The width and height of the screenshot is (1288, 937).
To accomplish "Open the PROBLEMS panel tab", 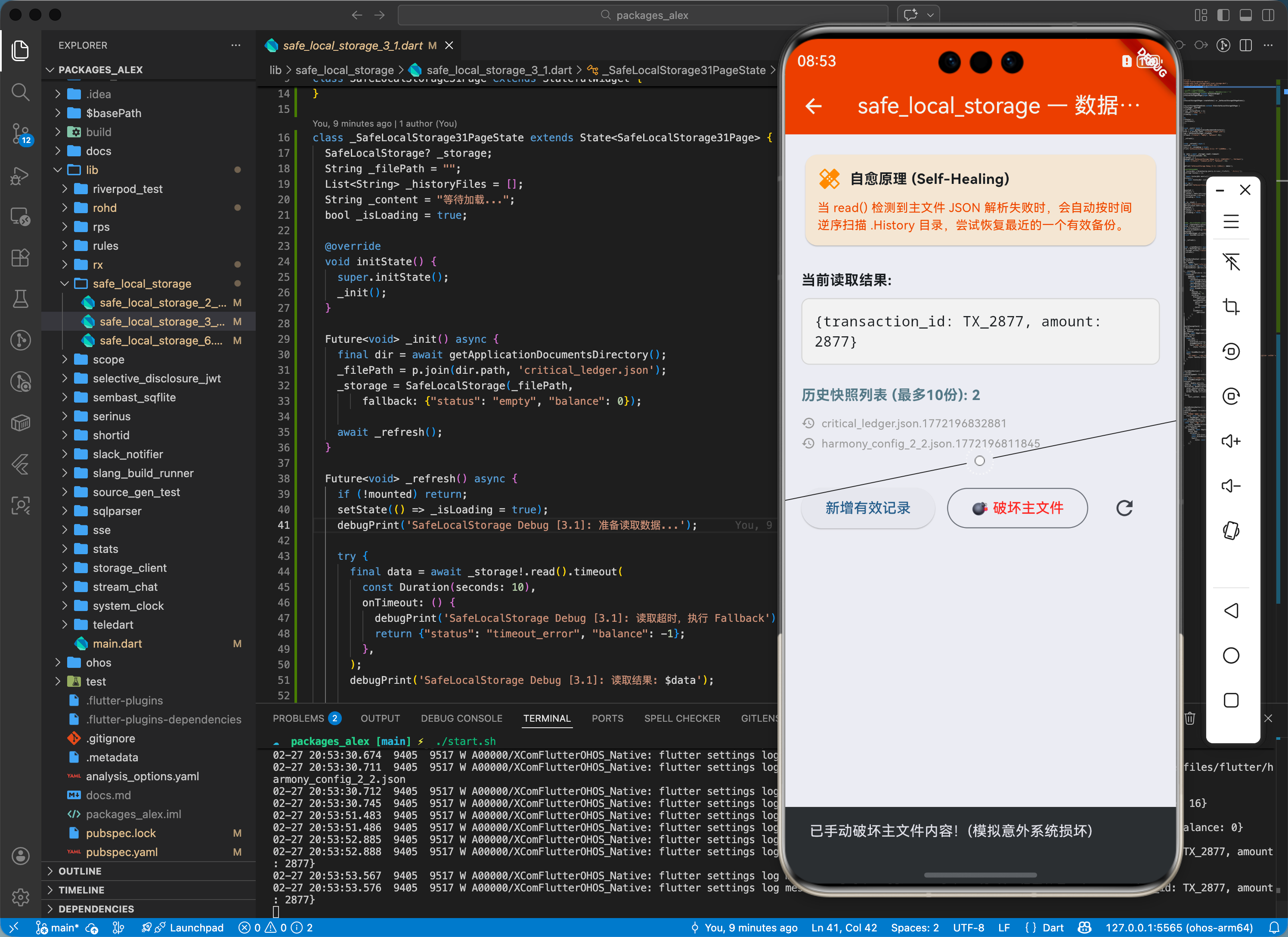I will click(x=298, y=718).
